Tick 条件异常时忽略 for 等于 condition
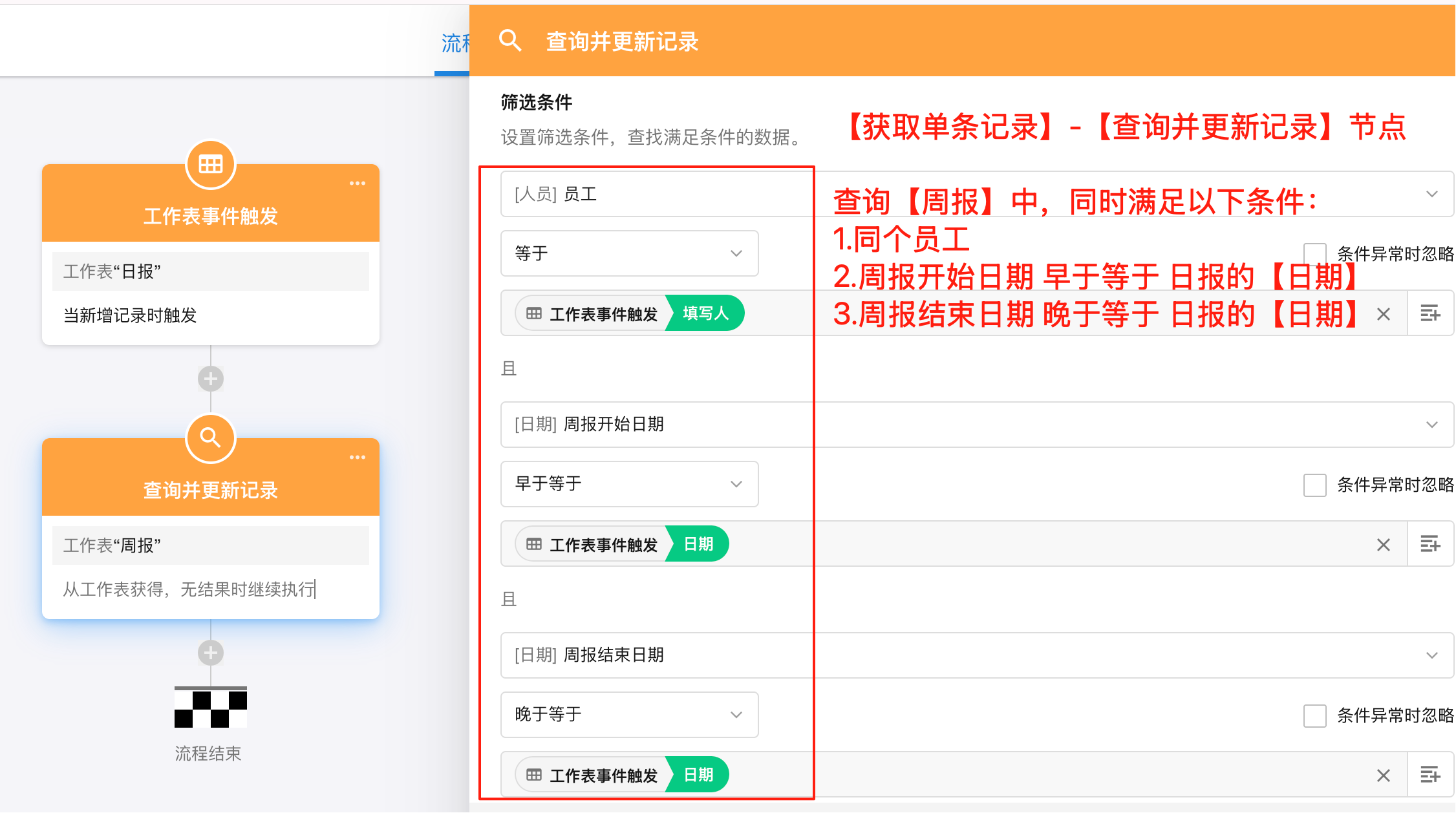This screenshot has height=813, width=1456. coord(1314,253)
